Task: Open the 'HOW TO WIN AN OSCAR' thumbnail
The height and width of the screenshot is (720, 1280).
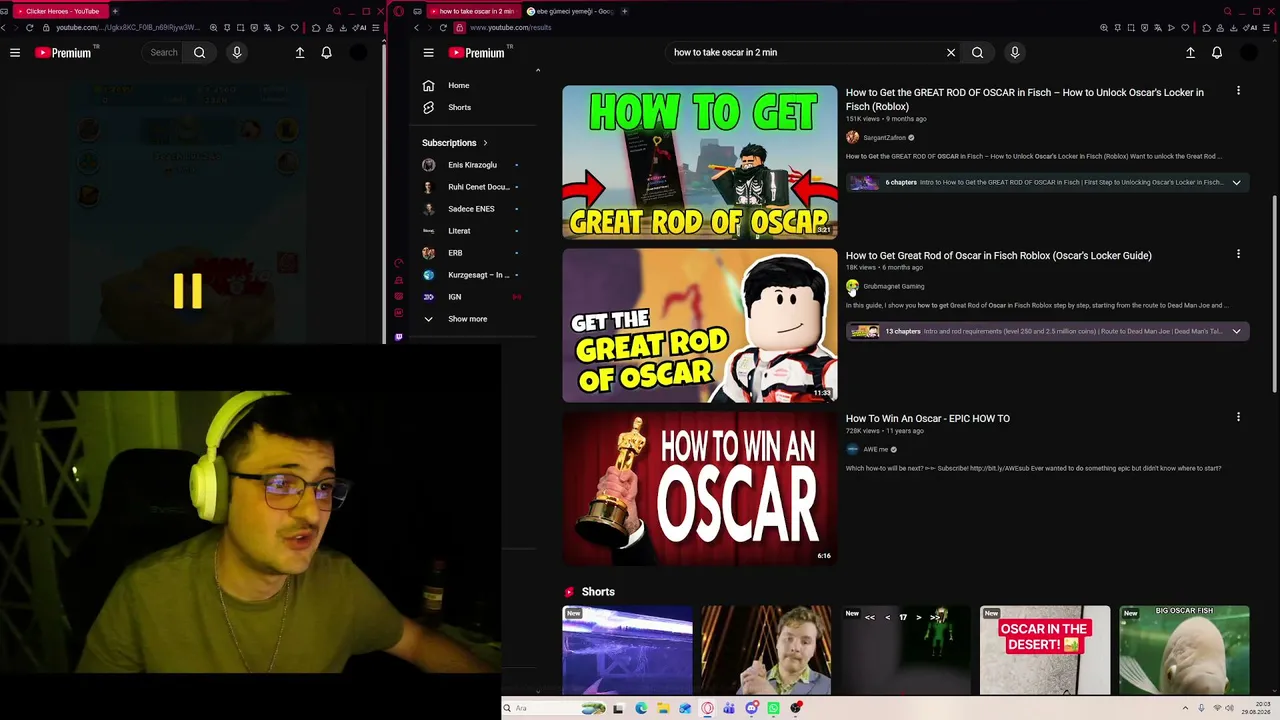Action: click(700, 488)
